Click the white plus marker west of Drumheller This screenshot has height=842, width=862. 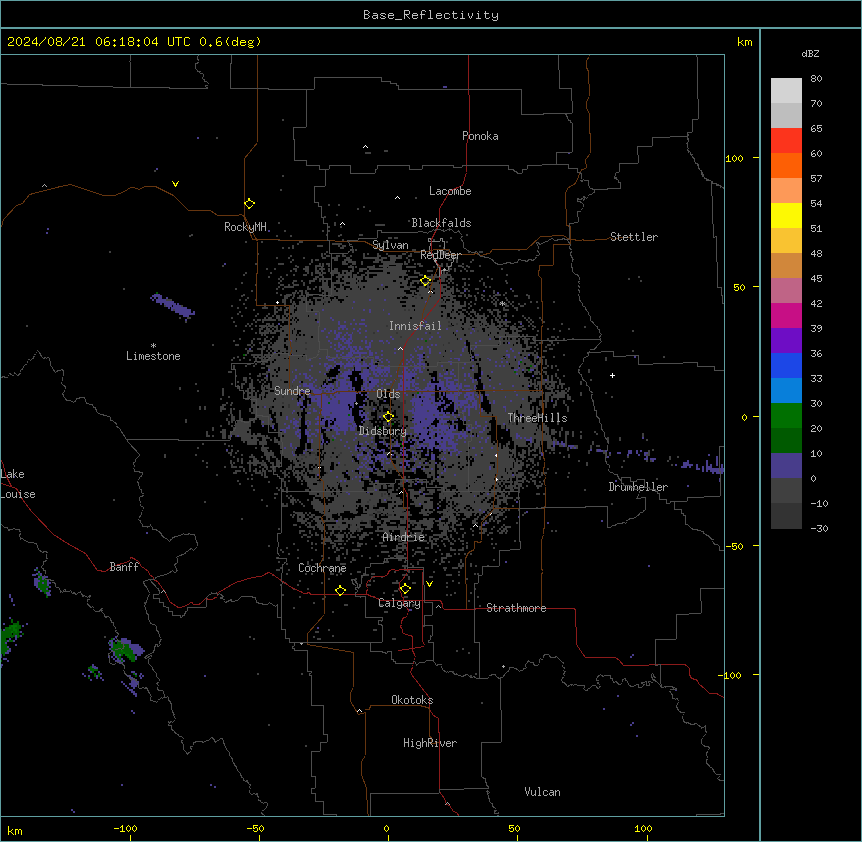click(612, 375)
